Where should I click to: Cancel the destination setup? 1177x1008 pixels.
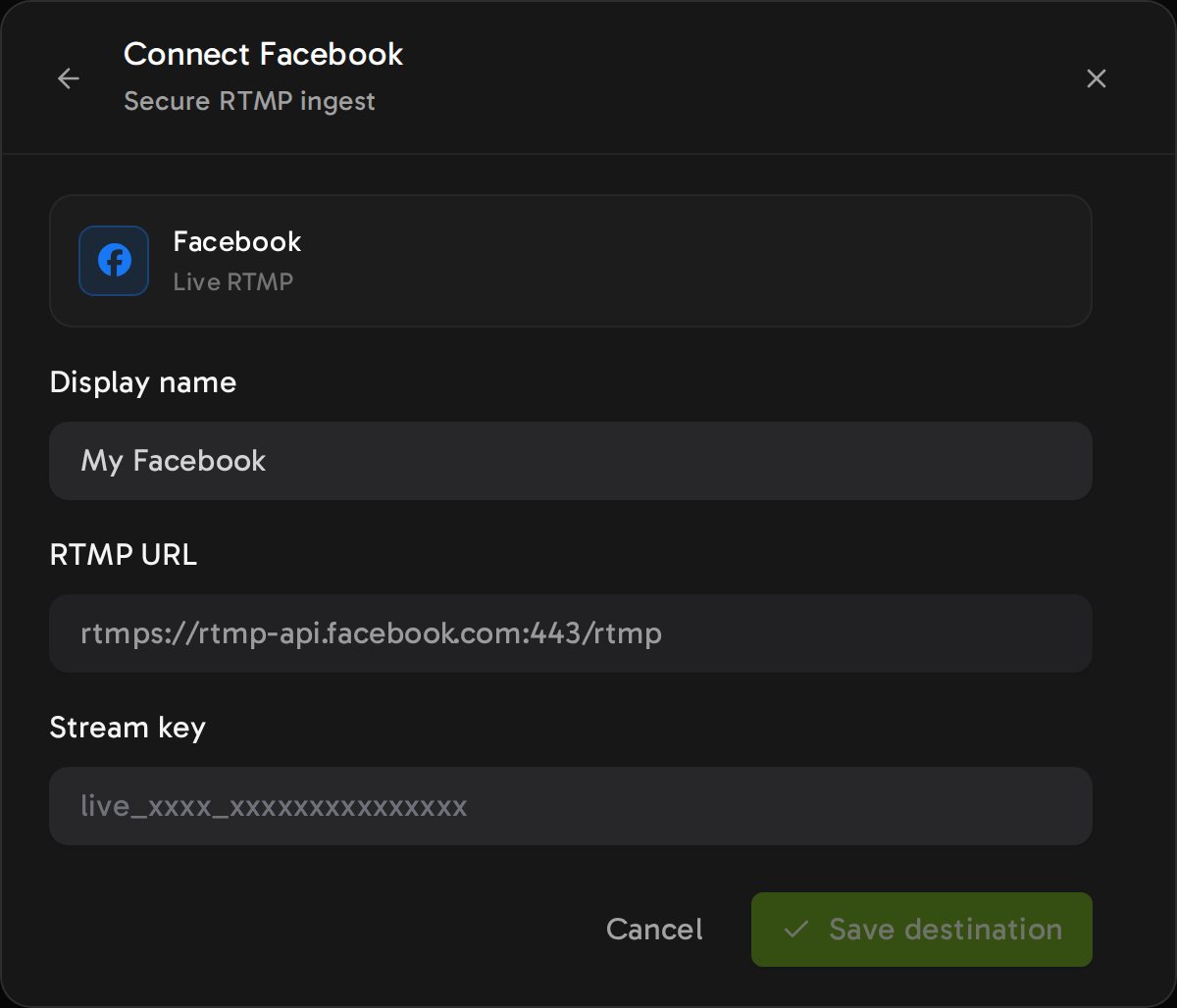coord(654,930)
